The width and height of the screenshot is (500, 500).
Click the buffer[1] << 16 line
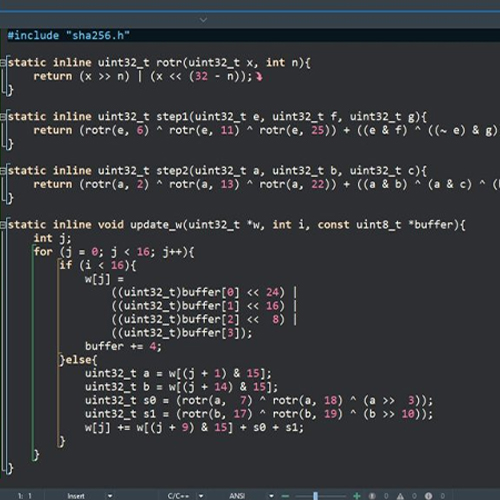(204, 306)
